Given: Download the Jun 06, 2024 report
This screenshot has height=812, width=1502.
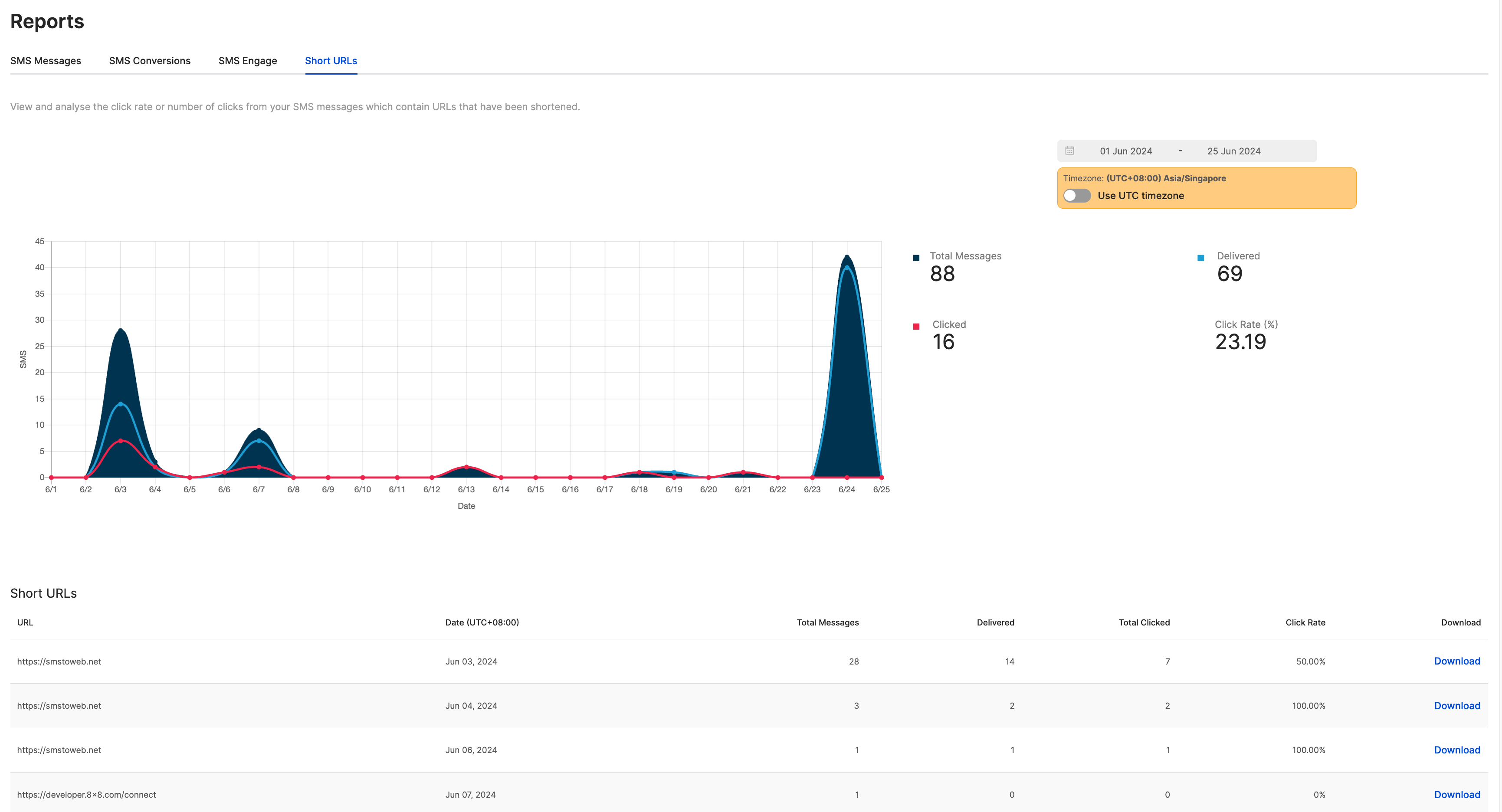Looking at the screenshot, I should [x=1456, y=750].
